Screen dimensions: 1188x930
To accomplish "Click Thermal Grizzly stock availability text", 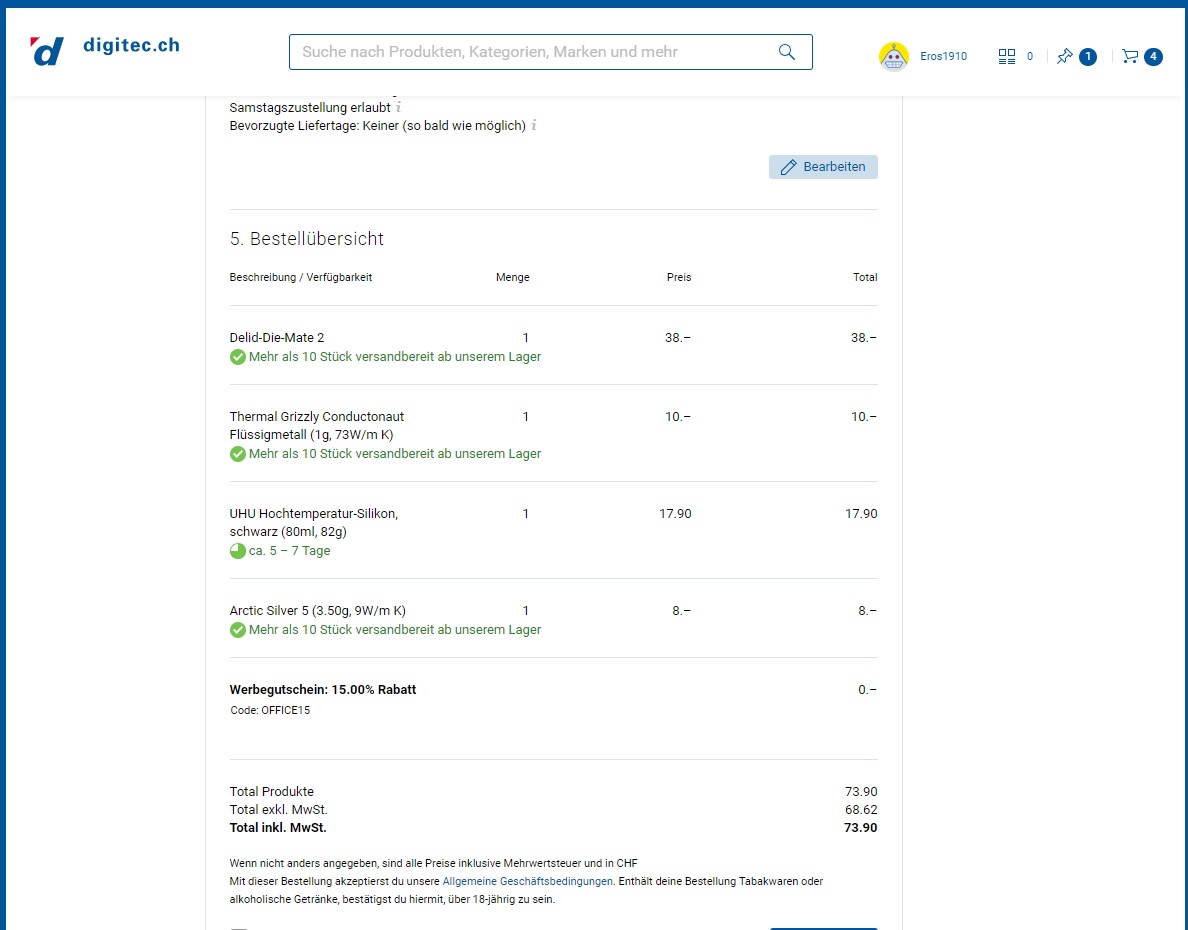I will (x=395, y=454).
